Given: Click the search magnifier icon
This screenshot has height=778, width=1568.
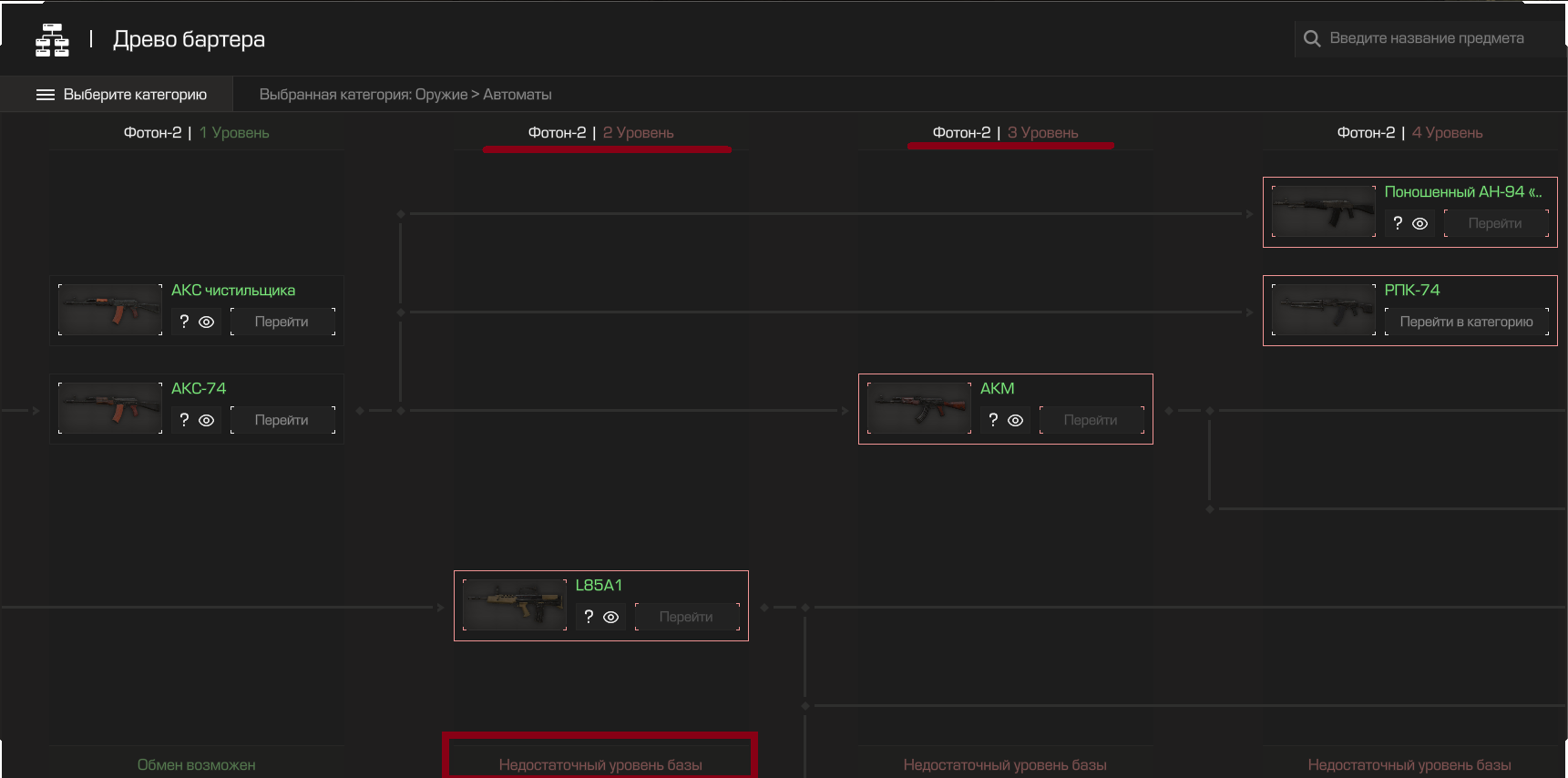Looking at the screenshot, I should (1312, 38).
